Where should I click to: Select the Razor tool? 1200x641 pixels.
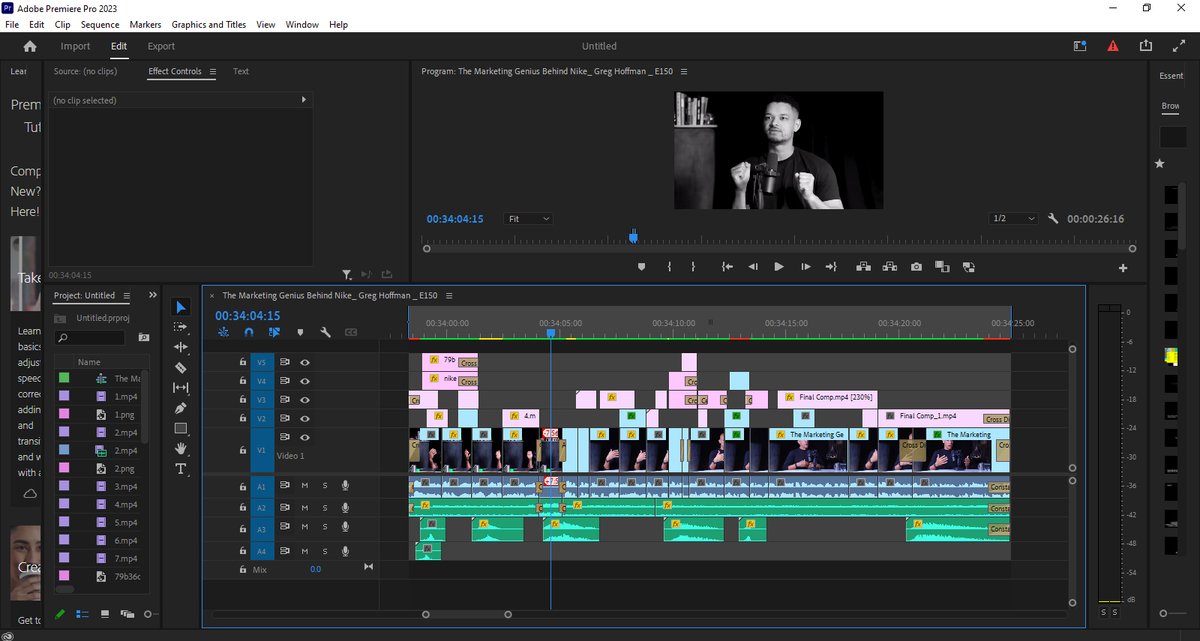[x=181, y=367]
